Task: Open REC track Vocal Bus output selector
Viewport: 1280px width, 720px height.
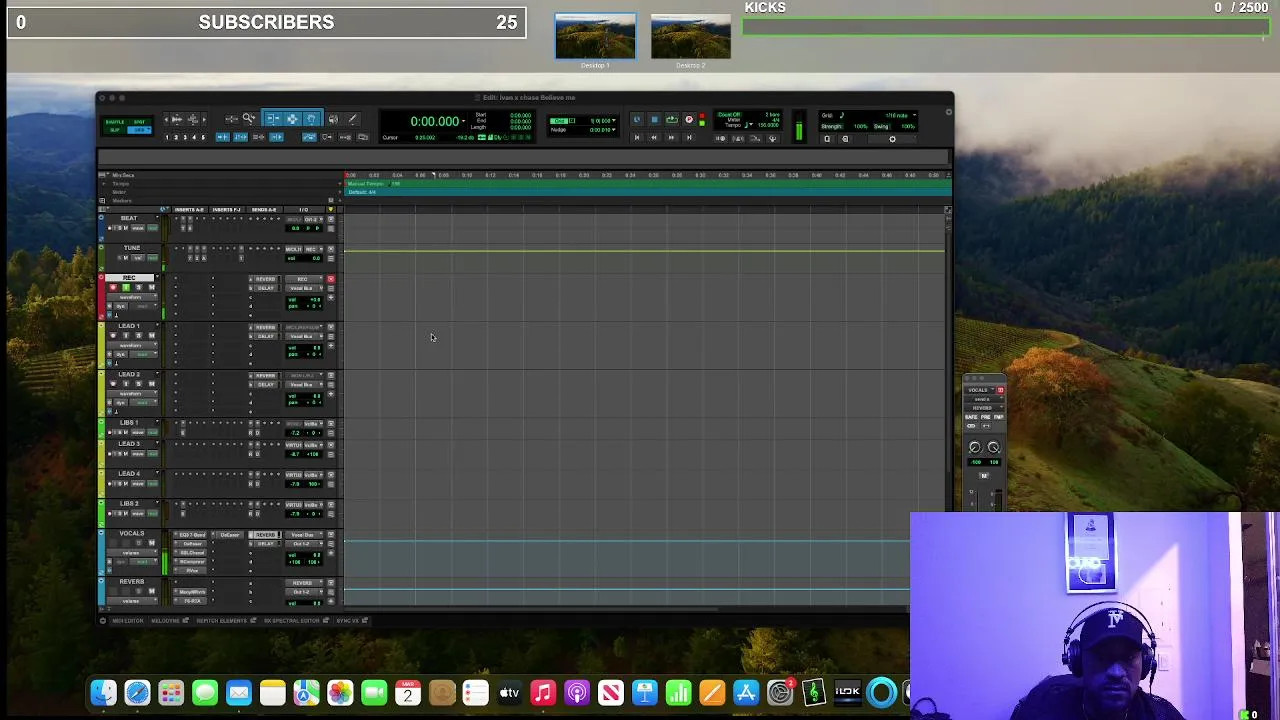Action: pos(304,288)
